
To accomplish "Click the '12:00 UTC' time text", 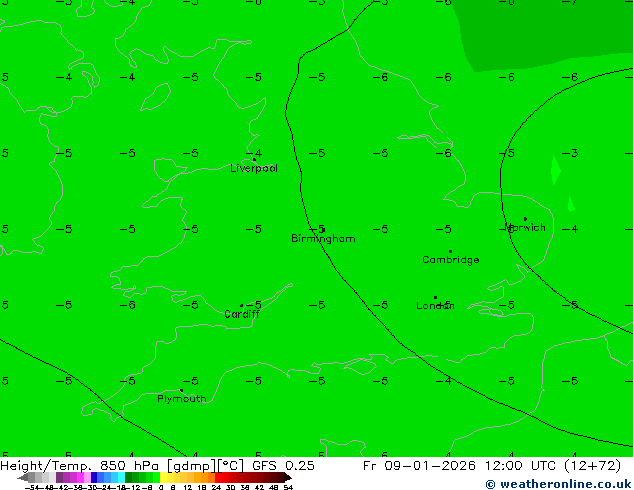I will [x=523, y=466].
